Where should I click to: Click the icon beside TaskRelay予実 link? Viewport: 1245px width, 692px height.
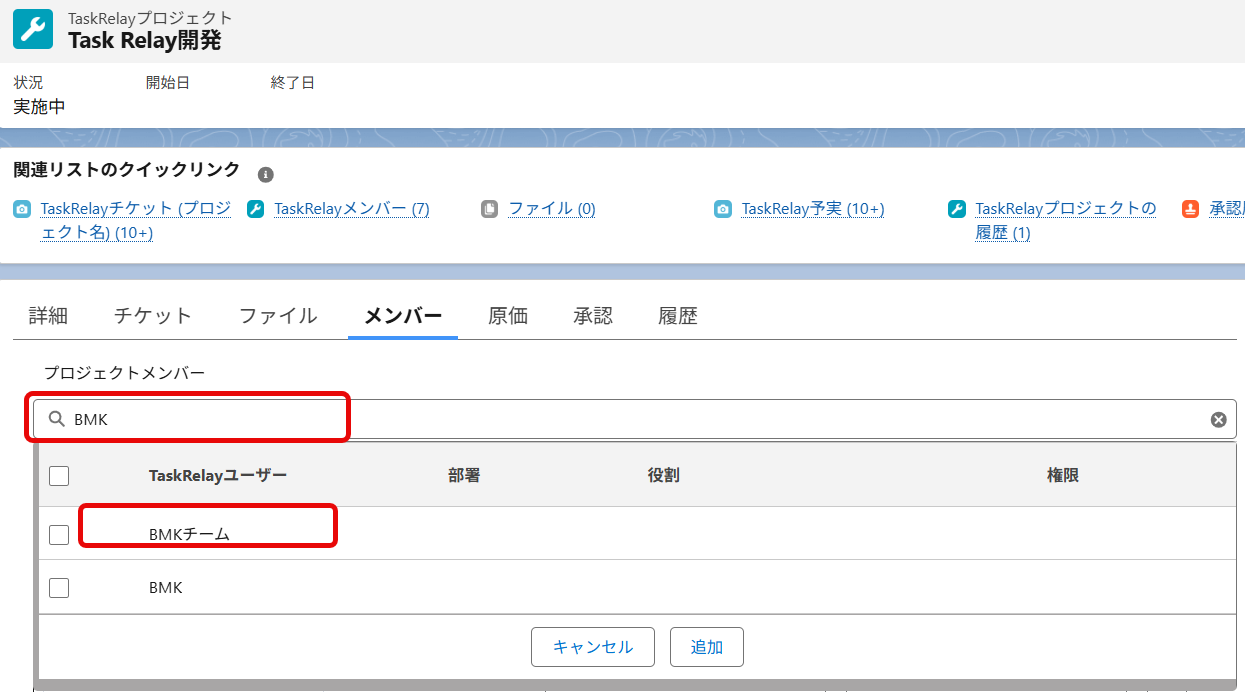723,209
